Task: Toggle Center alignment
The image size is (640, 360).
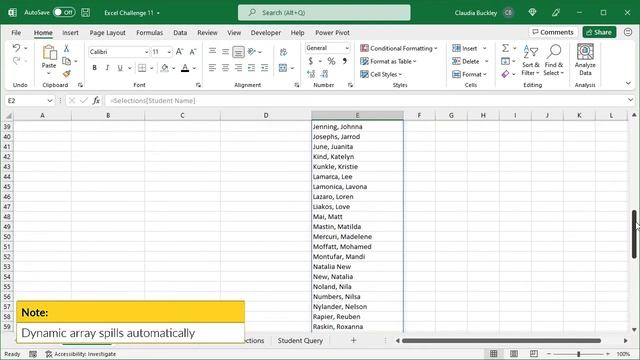Action: [225, 68]
